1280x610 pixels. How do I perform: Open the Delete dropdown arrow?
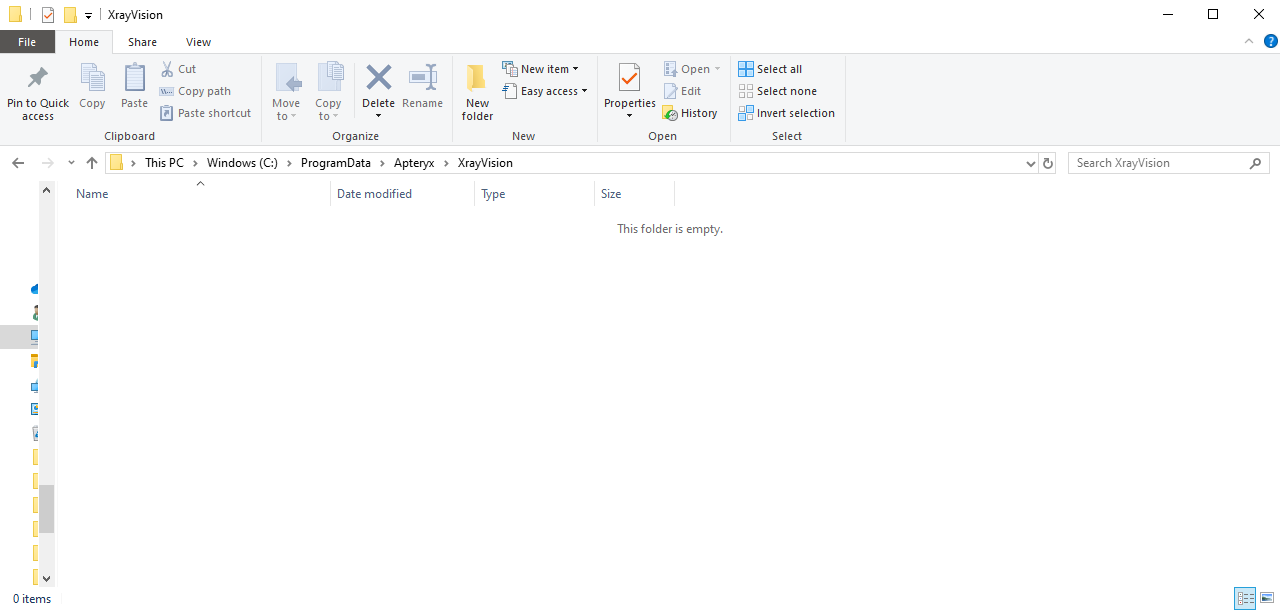(378, 116)
